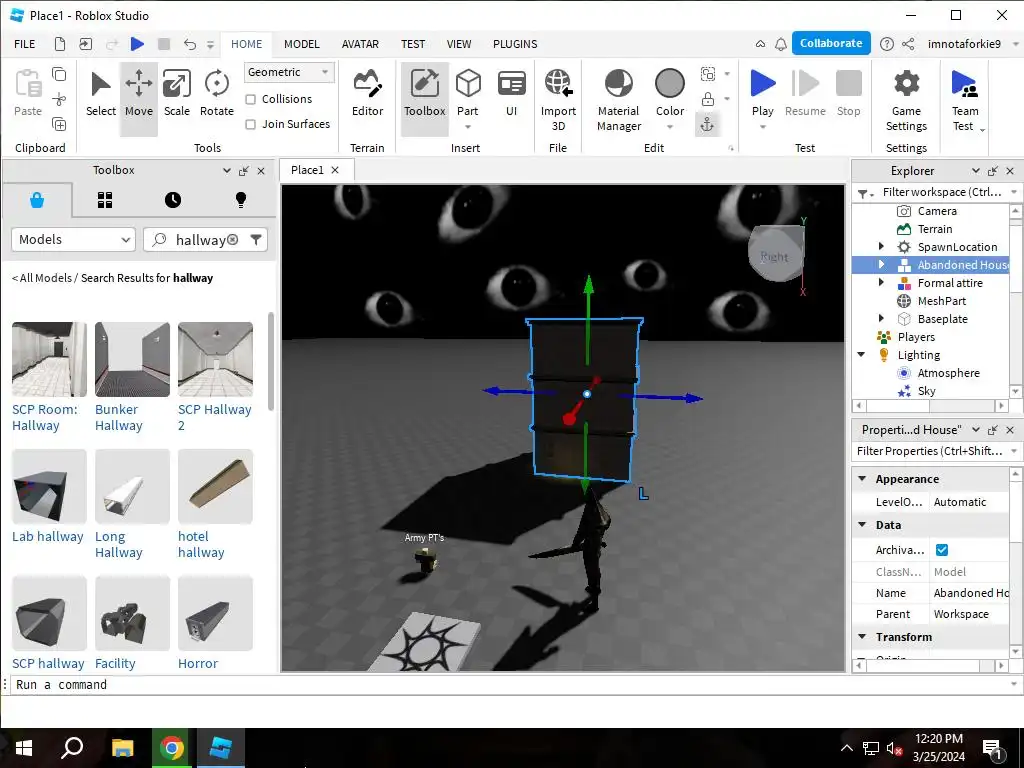Go back via All Models link
Image resolution: width=1024 pixels, height=768 pixels.
click(42, 278)
